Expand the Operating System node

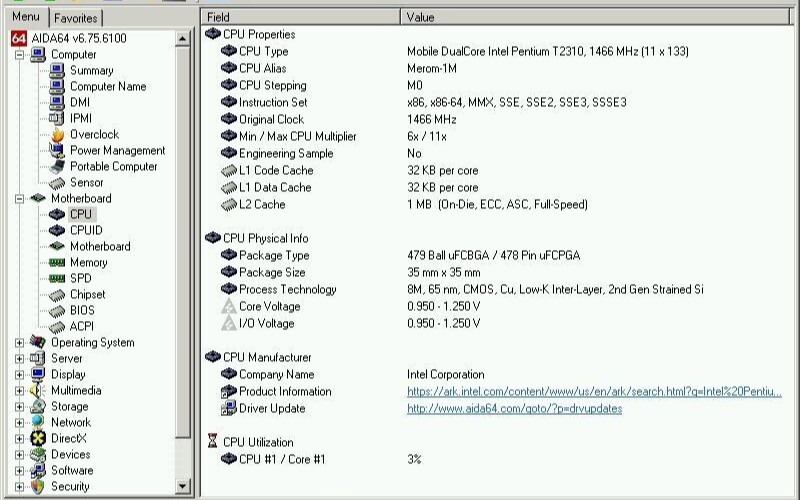pyautogui.click(x=19, y=343)
